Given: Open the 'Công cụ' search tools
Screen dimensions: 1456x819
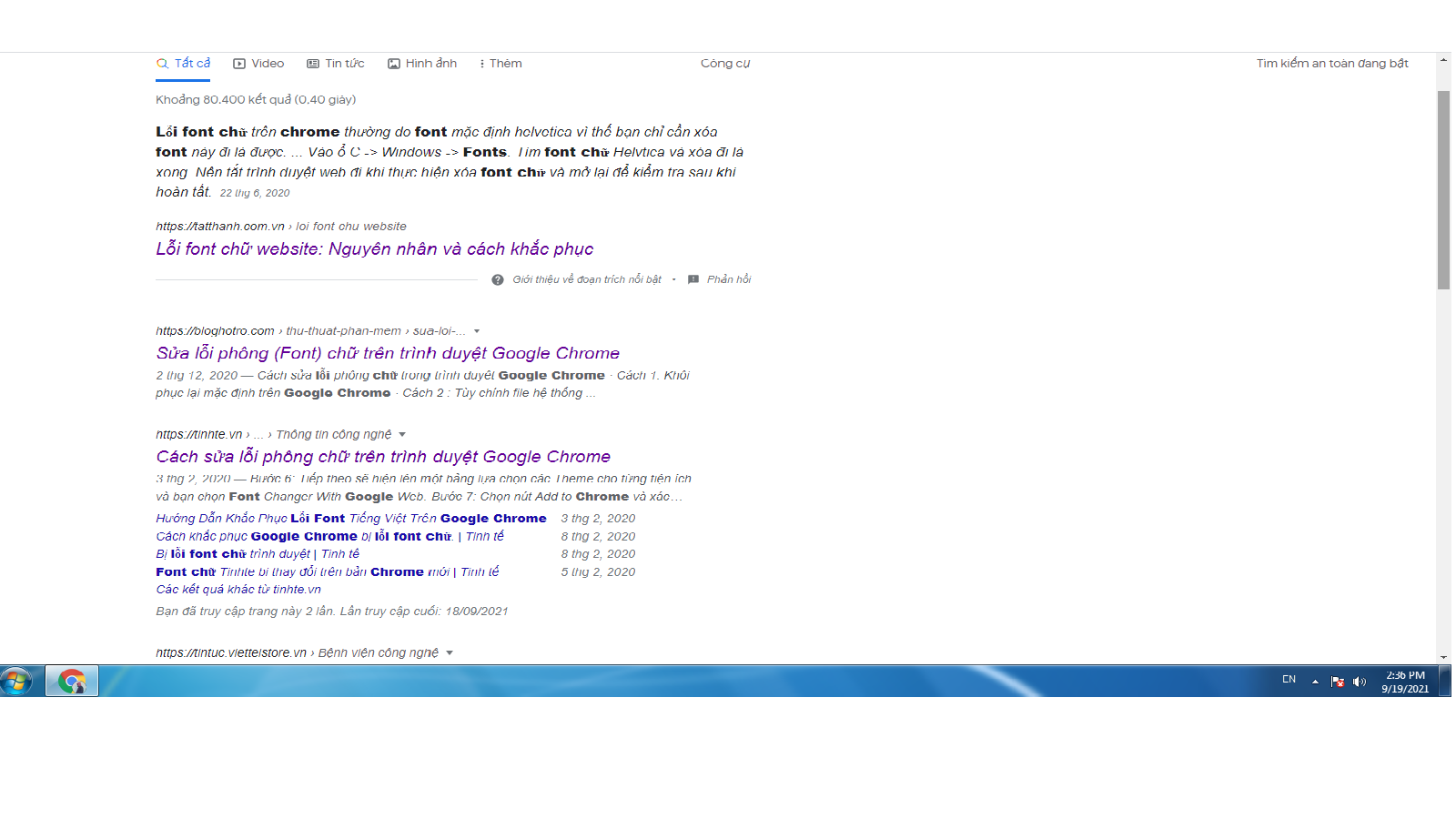Looking at the screenshot, I should point(725,64).
